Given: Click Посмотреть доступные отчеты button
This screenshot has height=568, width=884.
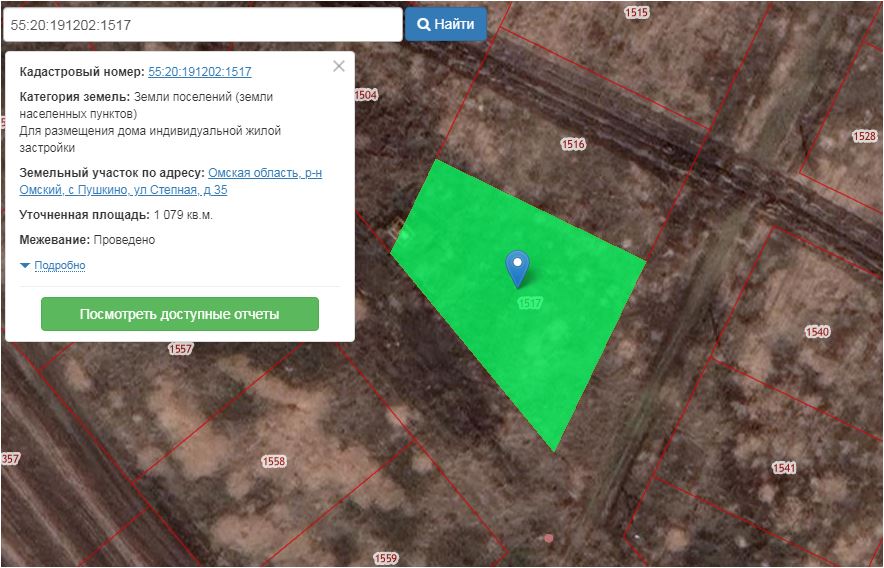Looking at the screenshot, I should [x=180, y=314].
